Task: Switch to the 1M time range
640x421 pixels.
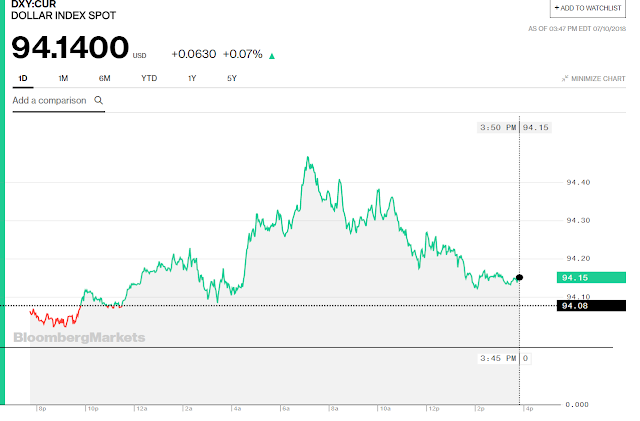Action: [x=62, y=78]
